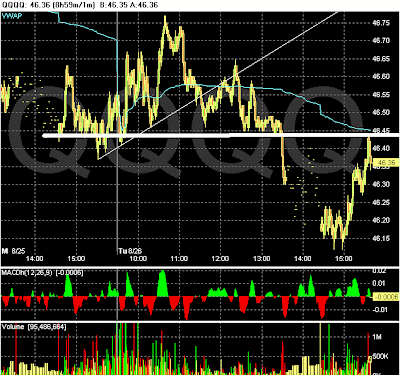This screenshot has width=400, height=377.
Task: Click the 0.02 MACD axis label
Action: [x=378, y=271]
